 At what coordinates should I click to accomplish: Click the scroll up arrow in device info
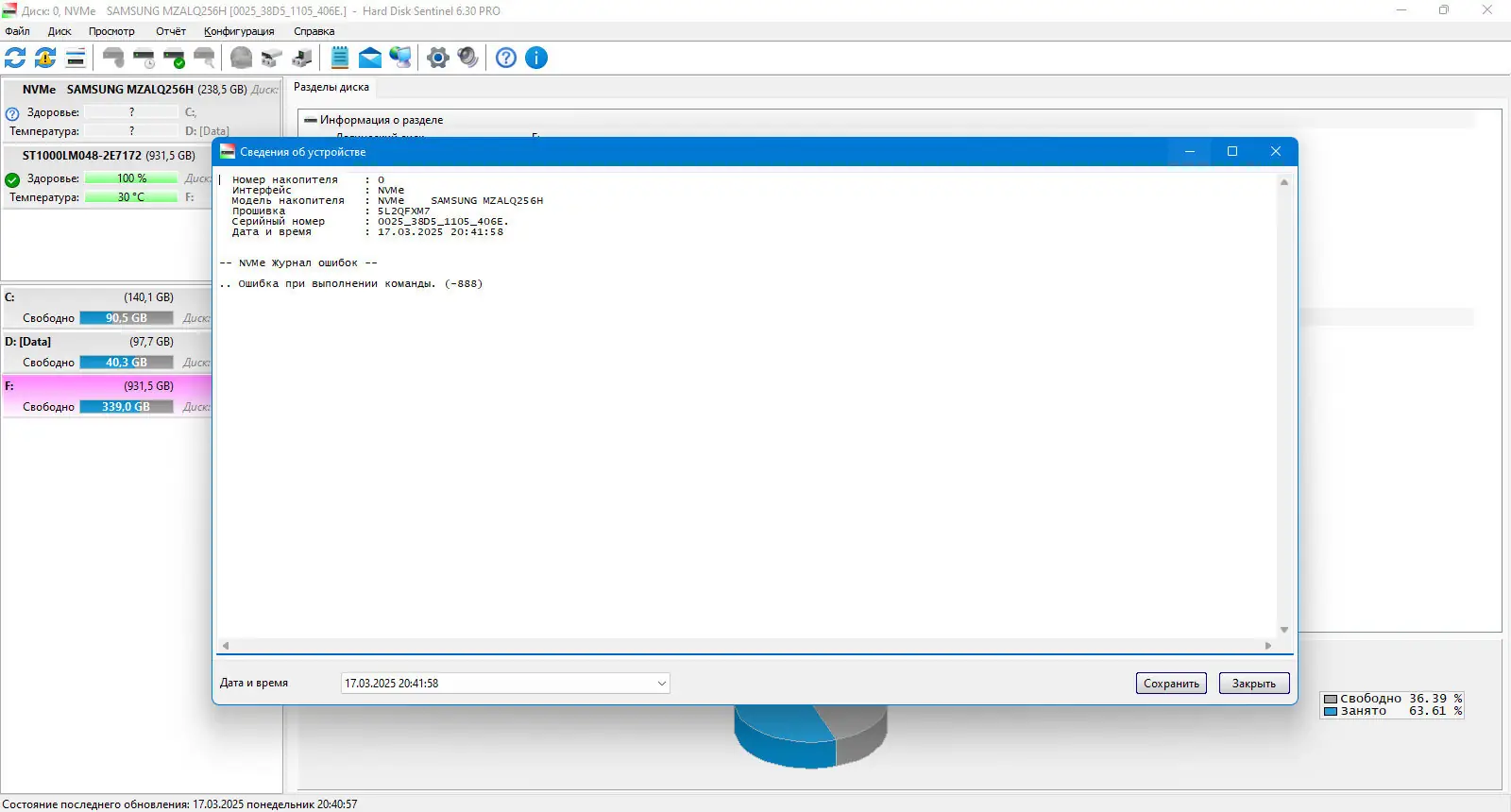click(x=1284, y=182)
